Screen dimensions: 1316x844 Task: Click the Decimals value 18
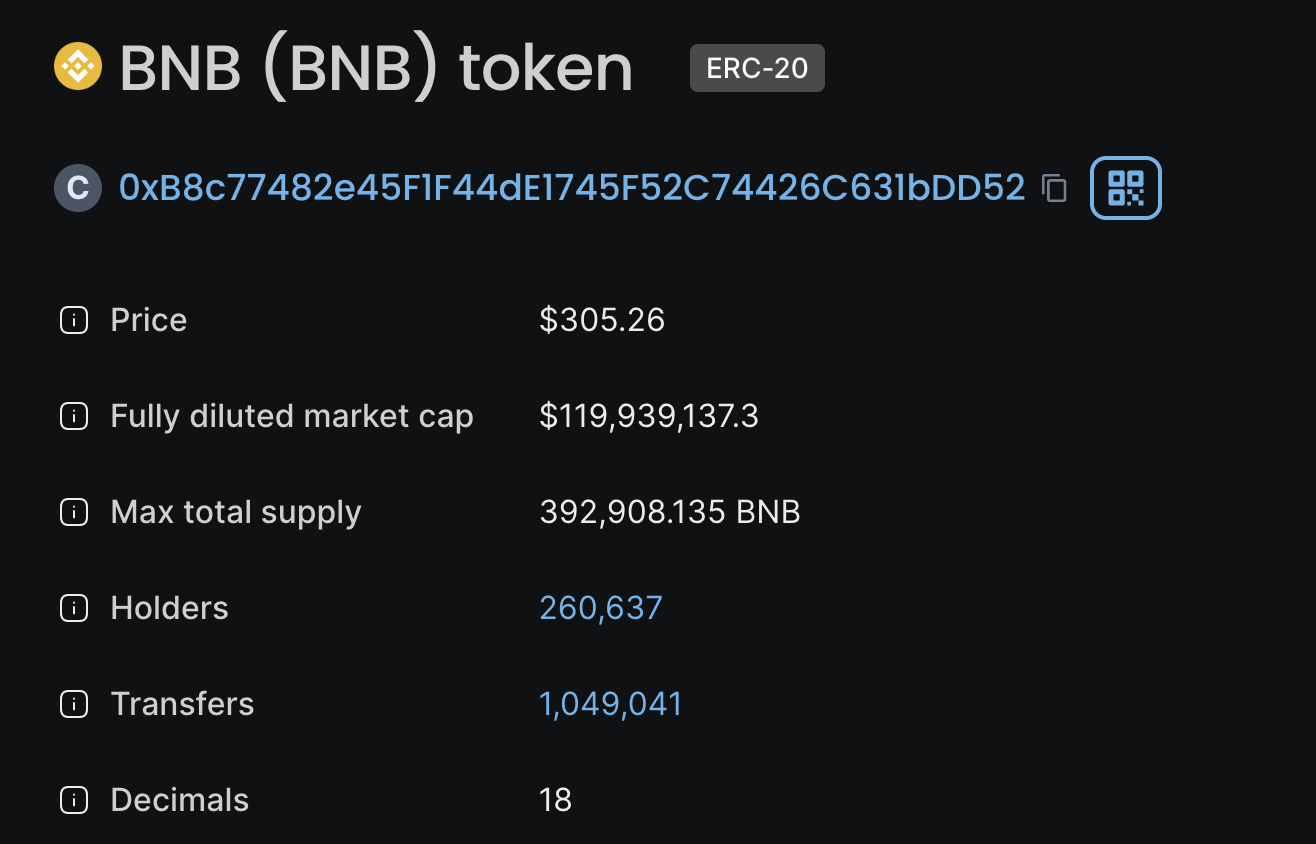[x=556, y=800]
